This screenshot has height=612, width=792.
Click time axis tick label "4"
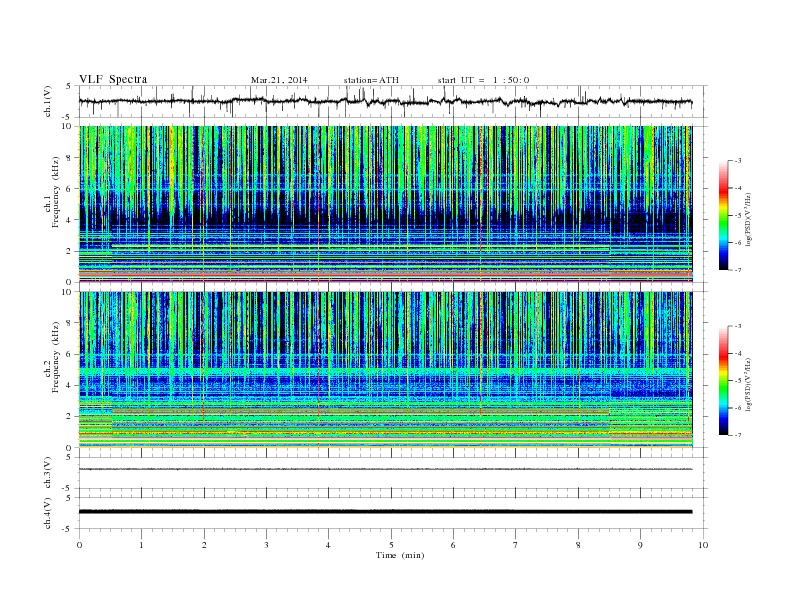click(329, 545)
